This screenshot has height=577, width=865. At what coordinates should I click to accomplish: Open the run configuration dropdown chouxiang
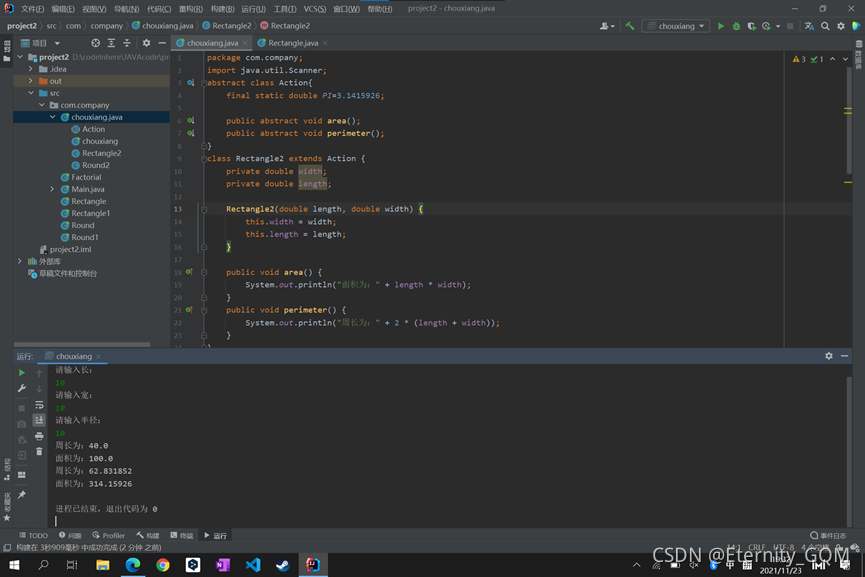coord(676,26)
